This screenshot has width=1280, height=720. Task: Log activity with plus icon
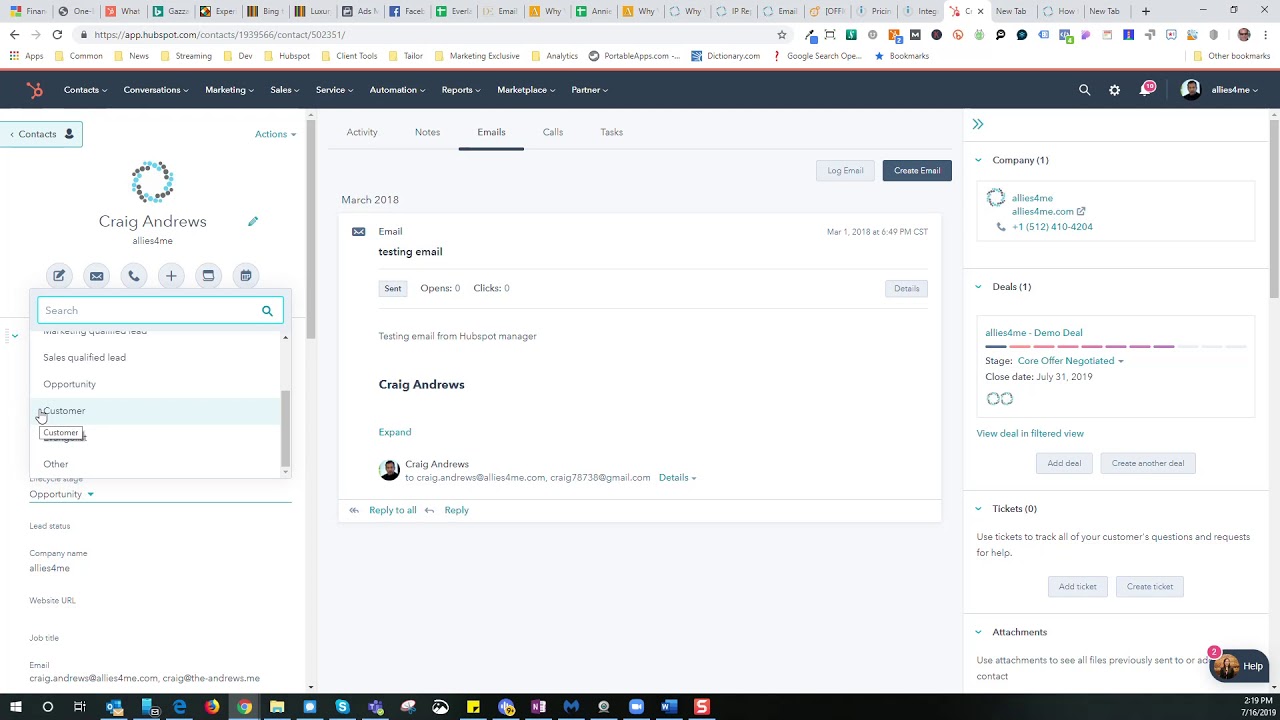[x=171, y=276]
